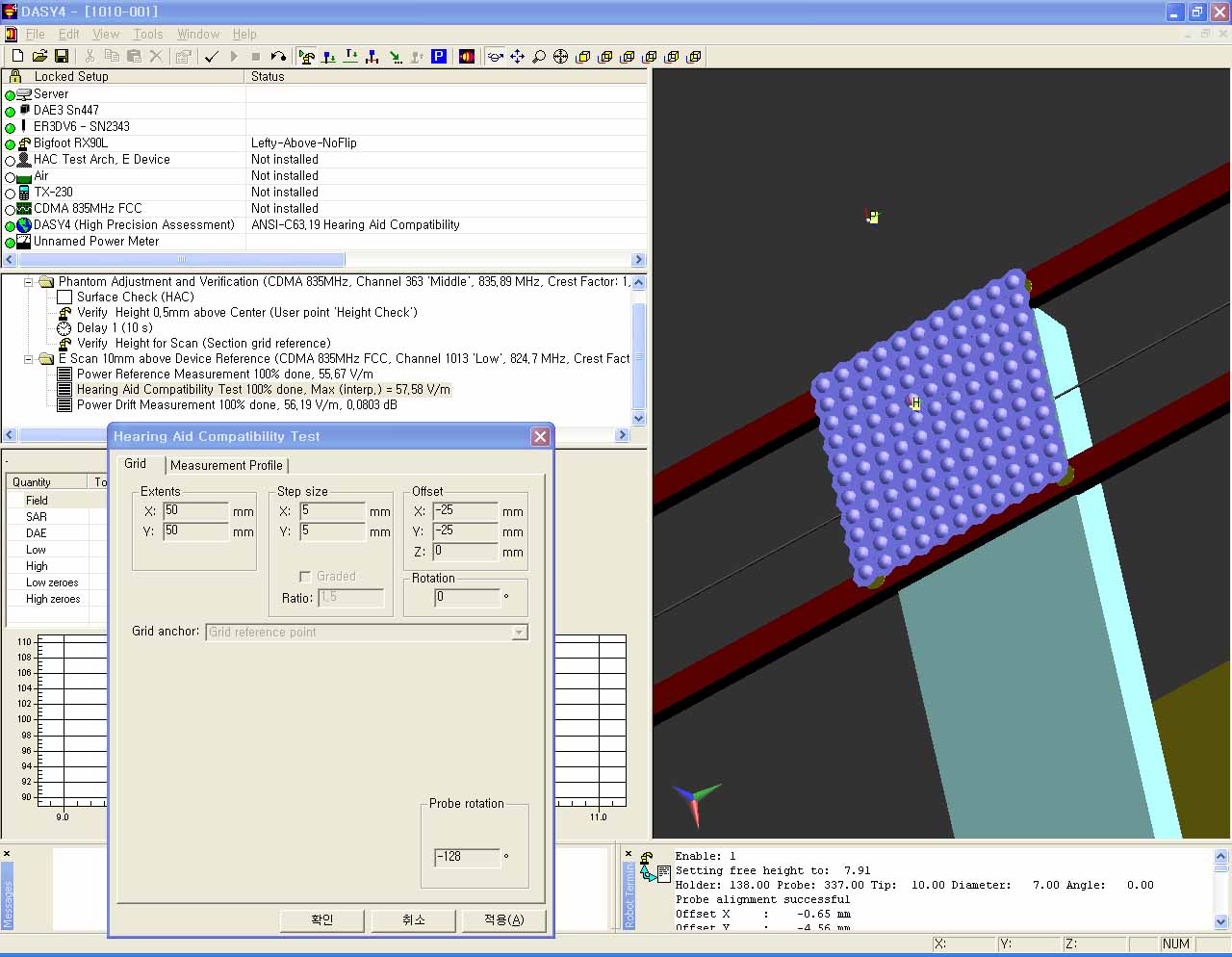This screenshot has height=957, width=1232.
Task: Click the Open folder toolbar icon
Action: (x=39, y=57)
